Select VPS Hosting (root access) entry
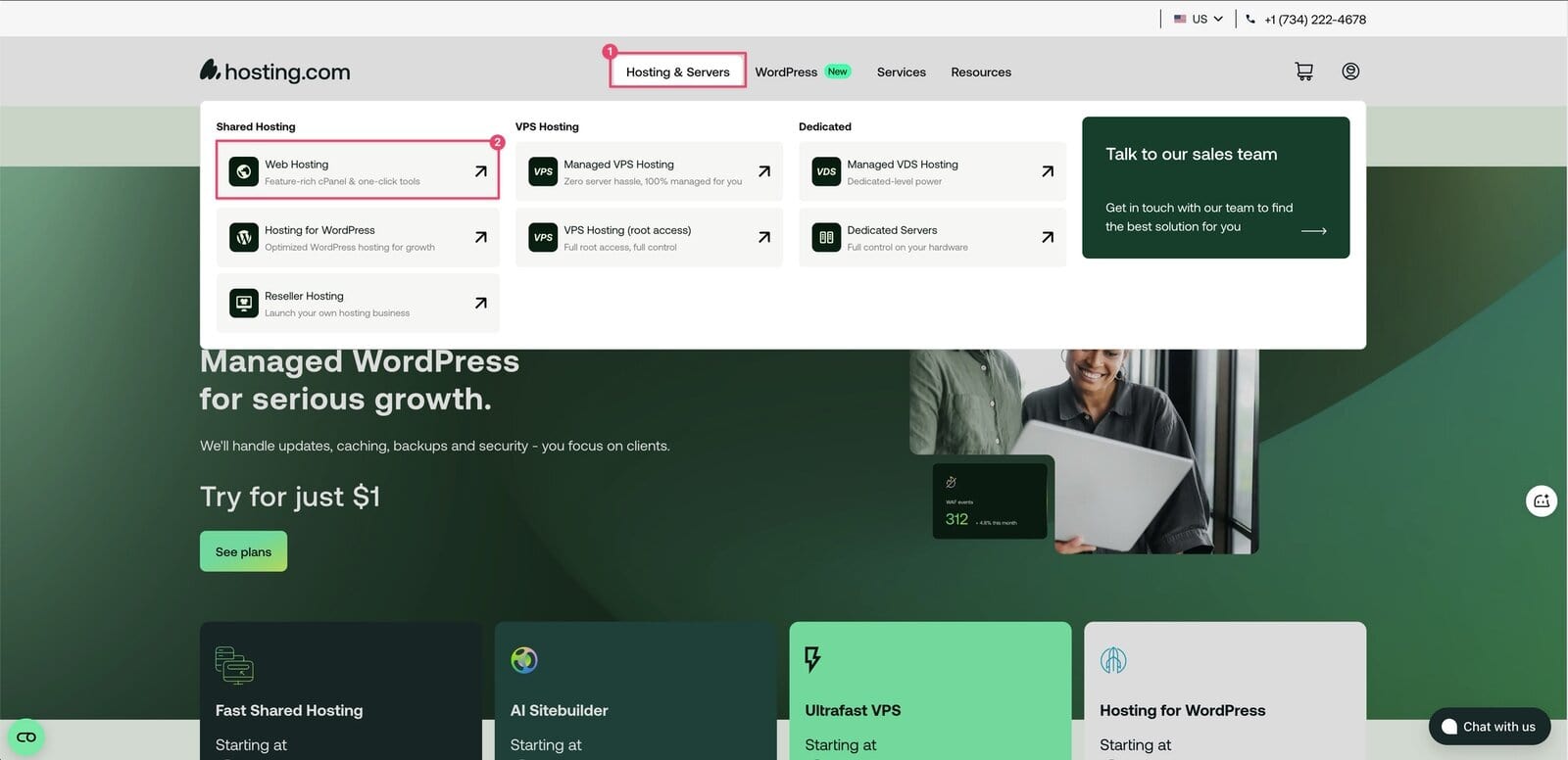Viewport: 1568px width, 760px height. [649, 237]
